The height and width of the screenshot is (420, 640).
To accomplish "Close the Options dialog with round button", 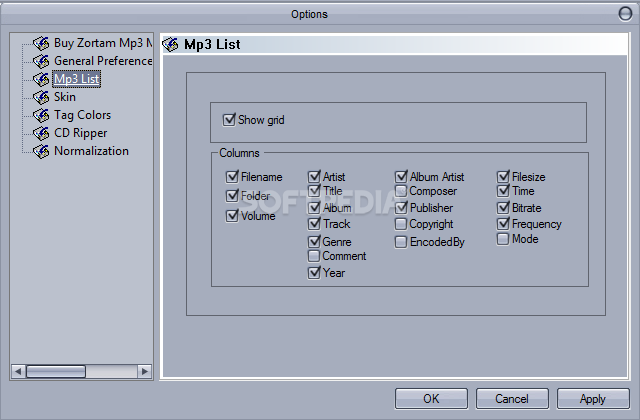I will [x=625, y=14].
